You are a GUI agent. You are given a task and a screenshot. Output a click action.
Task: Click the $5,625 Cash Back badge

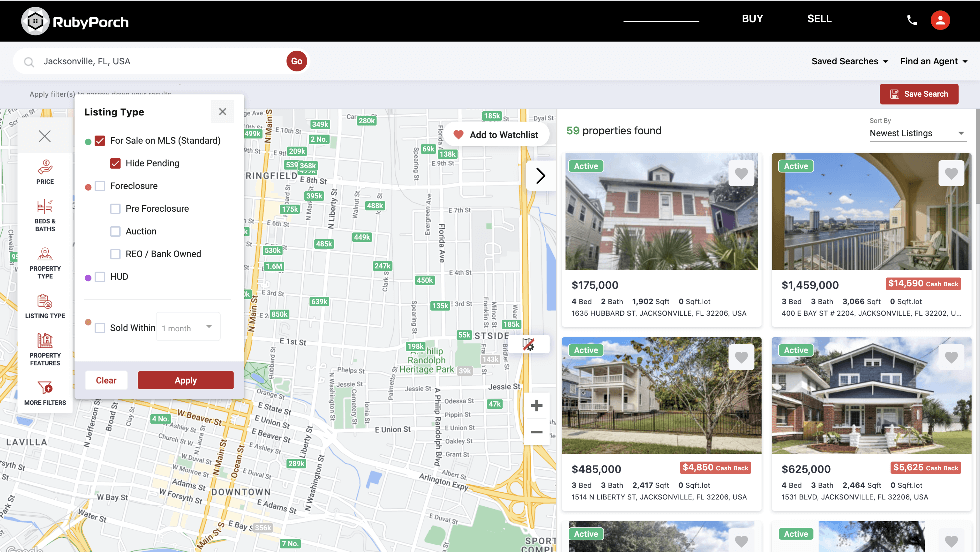click(925, 468)
